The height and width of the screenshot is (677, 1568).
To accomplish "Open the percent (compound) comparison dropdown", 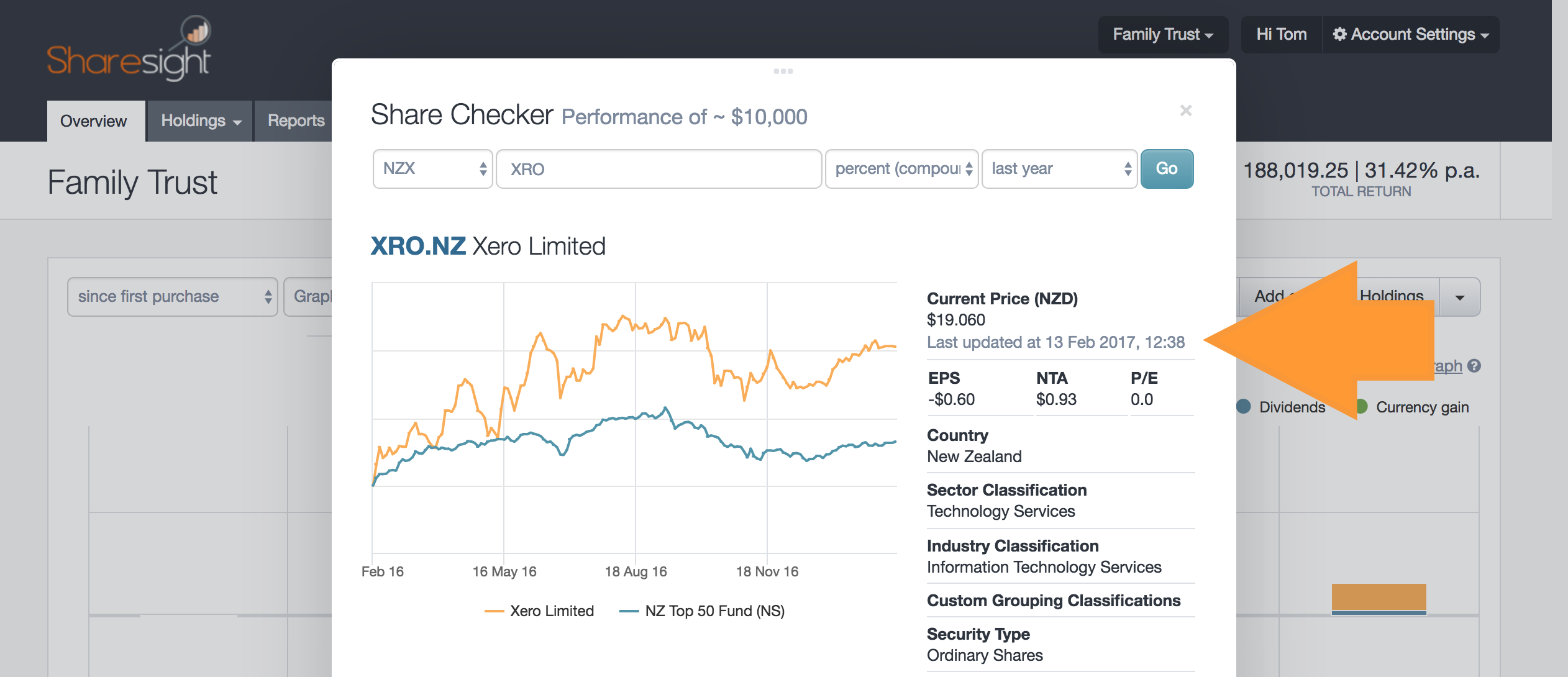I will 901,168.
